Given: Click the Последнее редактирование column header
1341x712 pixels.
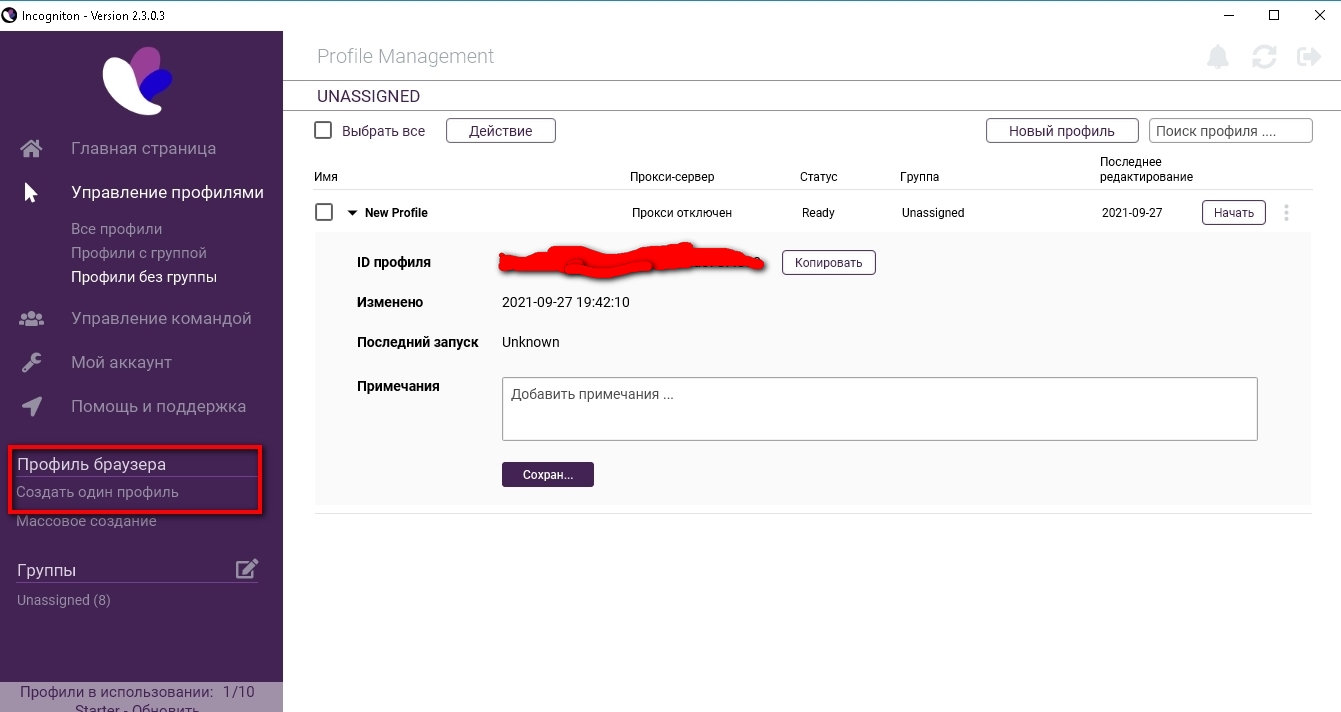Looking at the screenshot, I should (1146, 169).
